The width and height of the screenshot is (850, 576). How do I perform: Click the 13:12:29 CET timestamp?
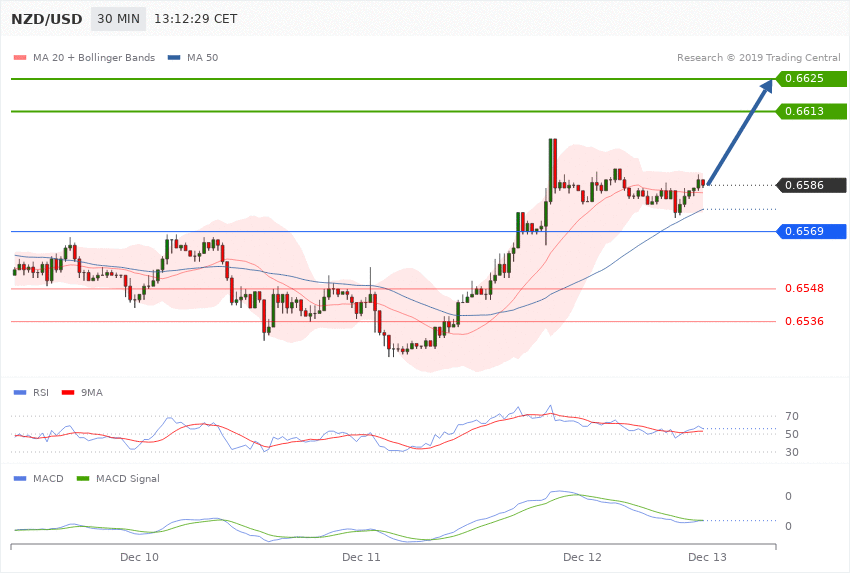click(196, 19)
